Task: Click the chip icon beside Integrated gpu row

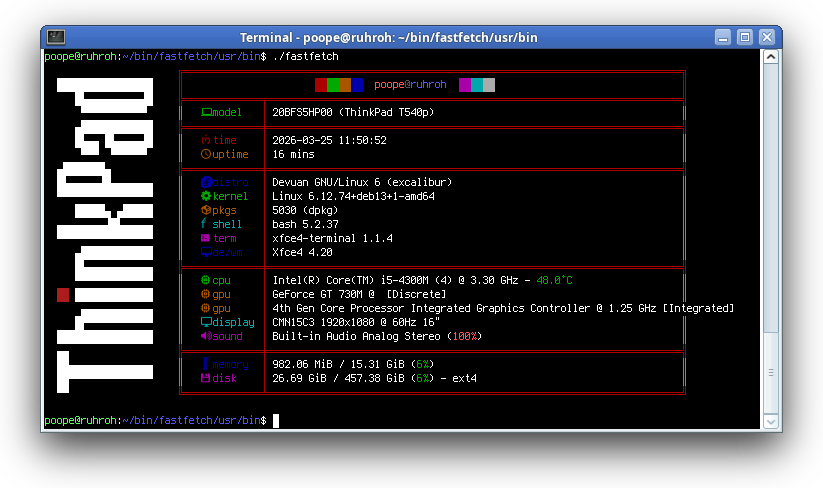Action: [206, 308]
